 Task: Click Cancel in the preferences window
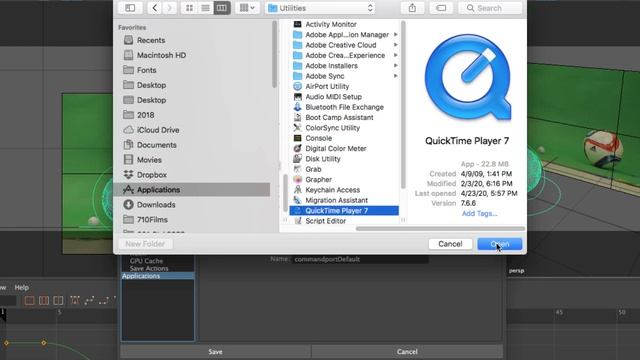click(407, 351)
